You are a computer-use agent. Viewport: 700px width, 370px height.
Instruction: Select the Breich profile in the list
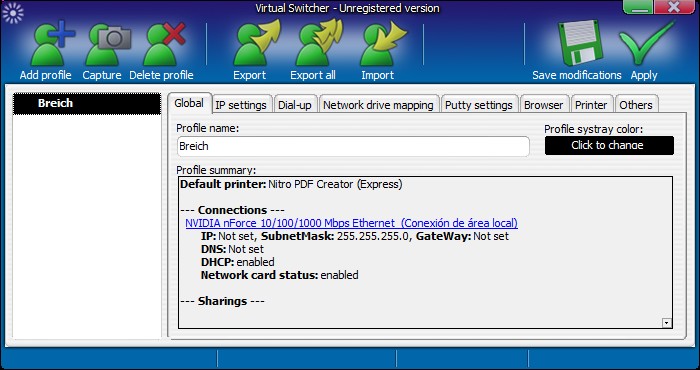(x=87, y=104)
